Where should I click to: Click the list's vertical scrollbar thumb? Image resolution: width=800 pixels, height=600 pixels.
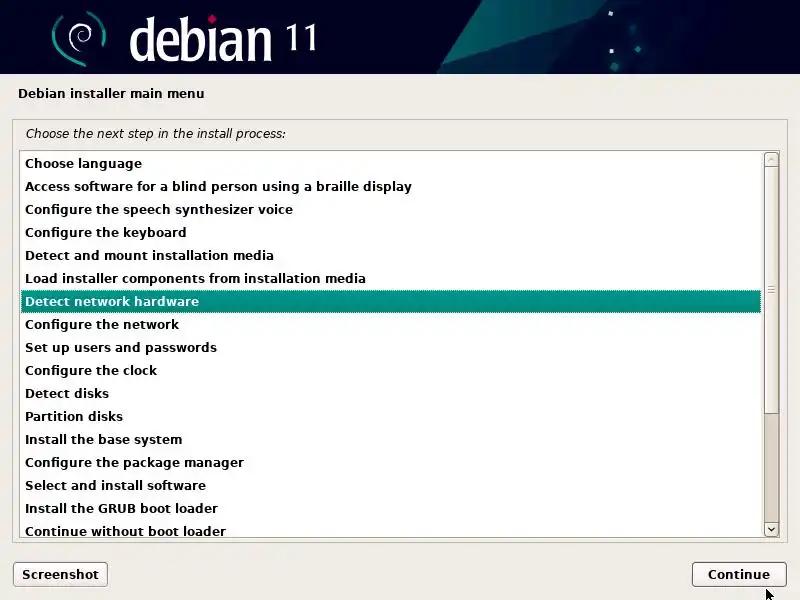pos(771,290)
